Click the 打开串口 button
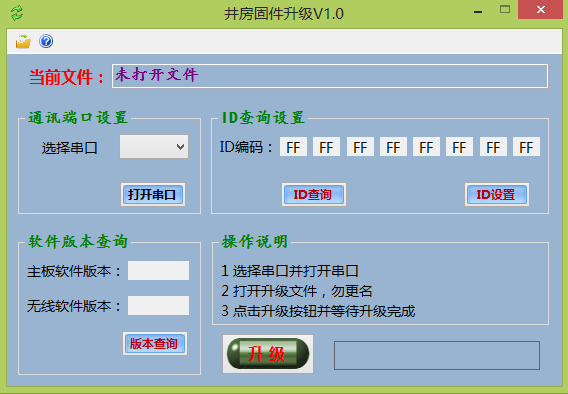568x394 pixels. [153, 194]
